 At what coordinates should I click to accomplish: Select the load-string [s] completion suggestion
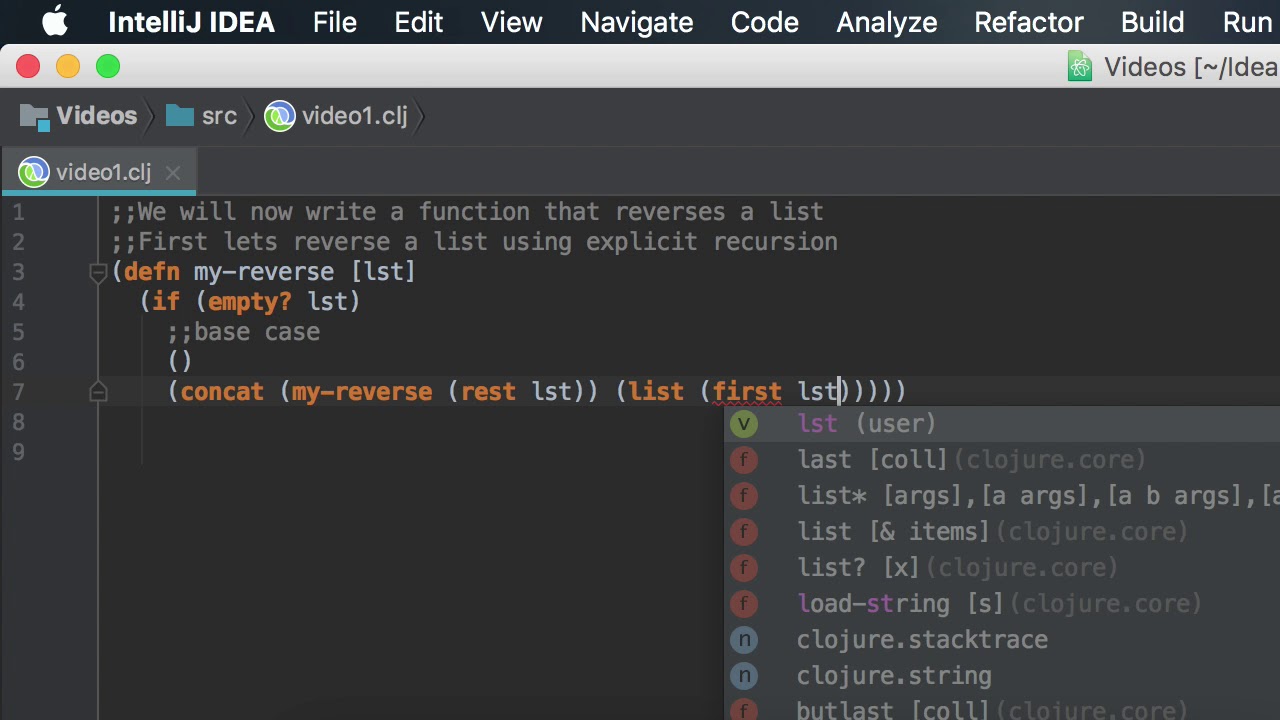1002,604
